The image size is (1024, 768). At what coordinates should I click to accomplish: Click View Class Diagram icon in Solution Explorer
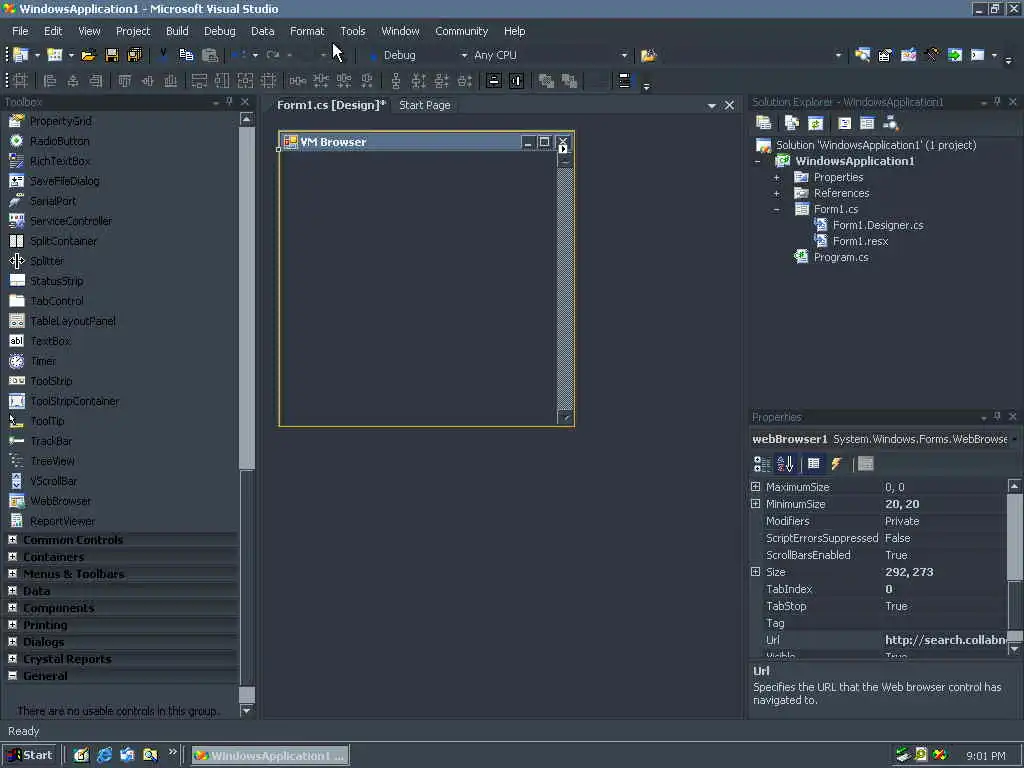[x=891, y=123]
